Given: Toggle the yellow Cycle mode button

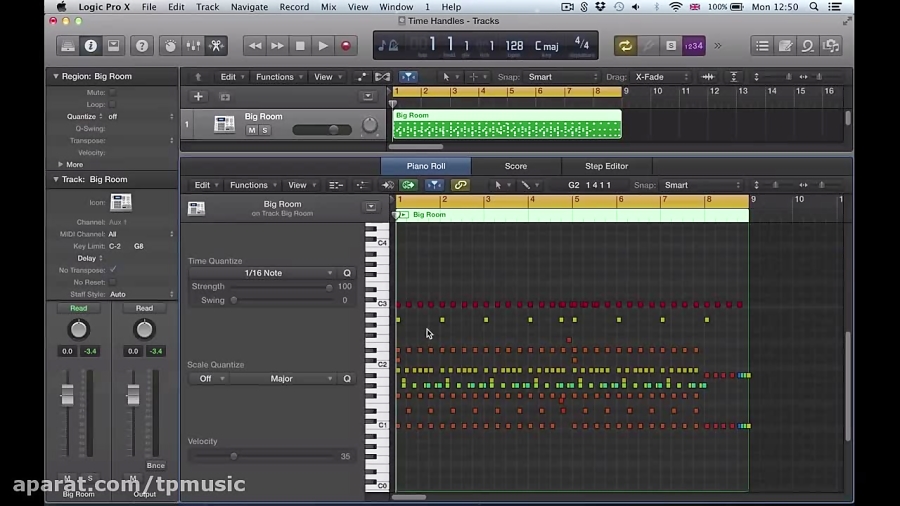Looking at the screenshot, I should click(x=625, y=46).
